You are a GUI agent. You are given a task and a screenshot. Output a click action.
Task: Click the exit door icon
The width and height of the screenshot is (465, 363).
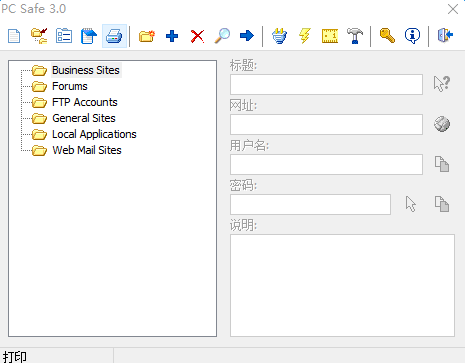pyautogui.click(x=445, y=35)
